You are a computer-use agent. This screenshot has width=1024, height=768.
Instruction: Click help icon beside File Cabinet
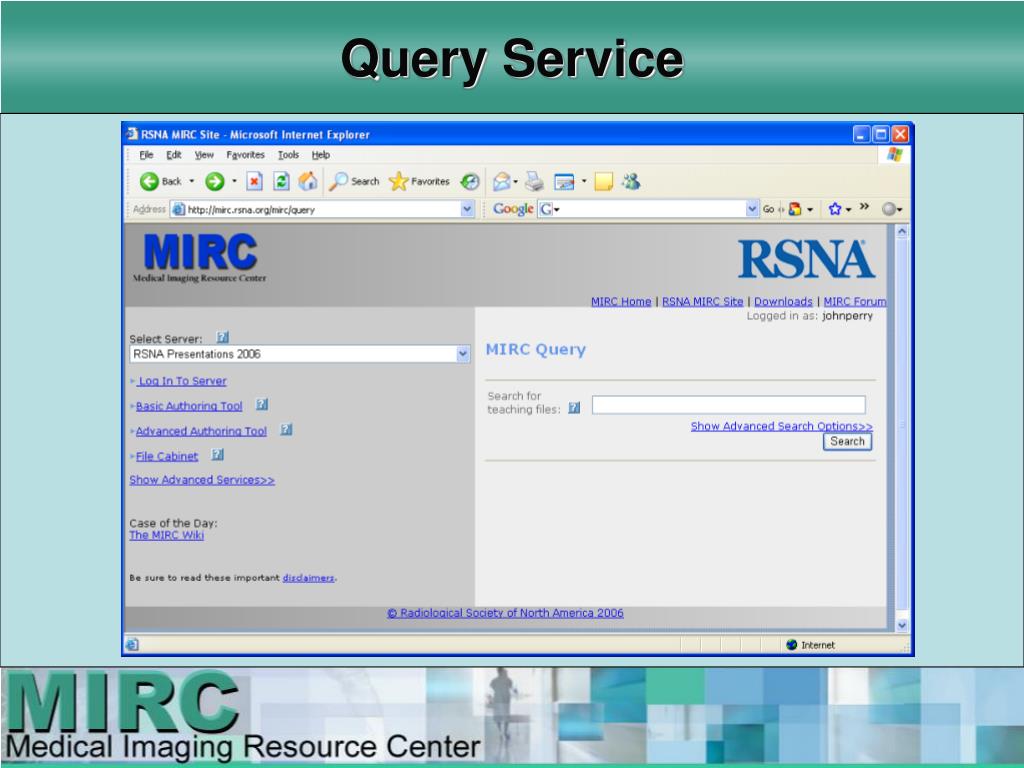(x=217, y=455)
